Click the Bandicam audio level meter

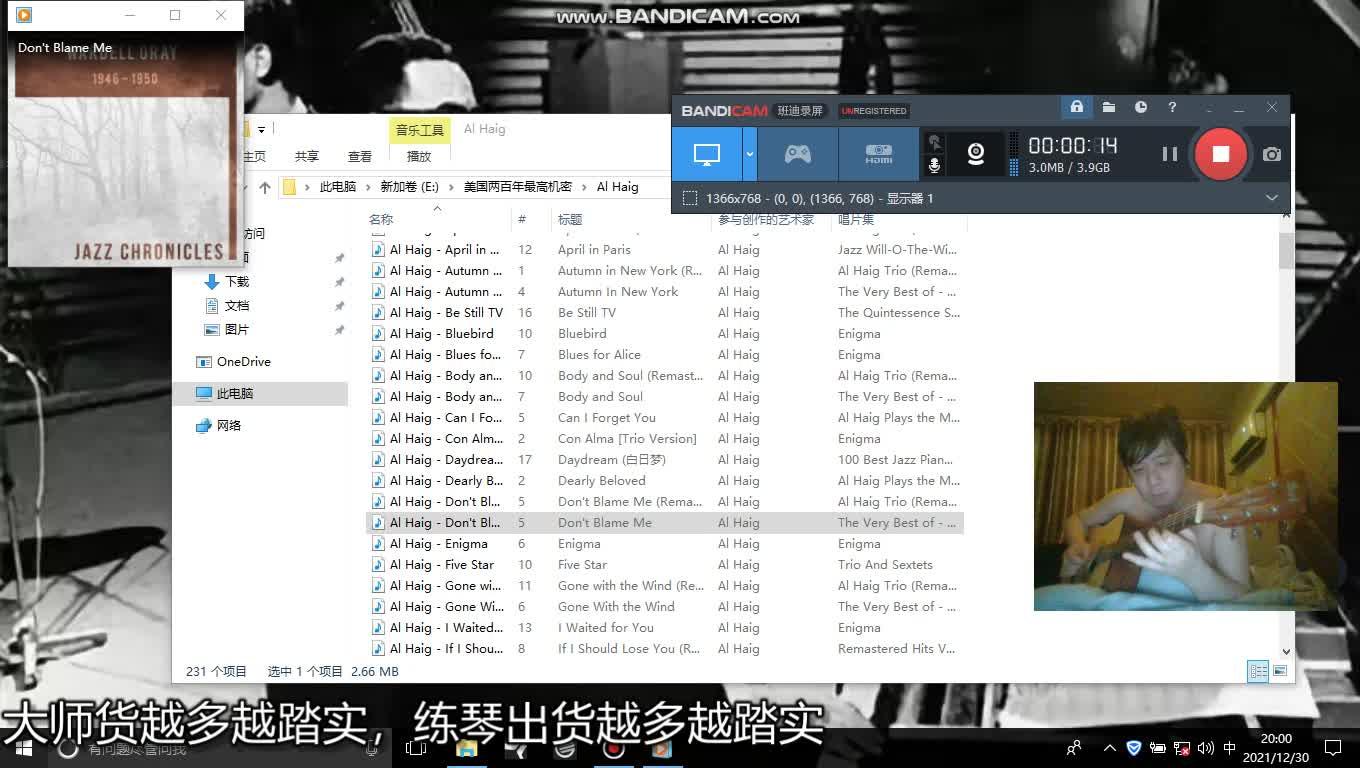point(1014,154)
